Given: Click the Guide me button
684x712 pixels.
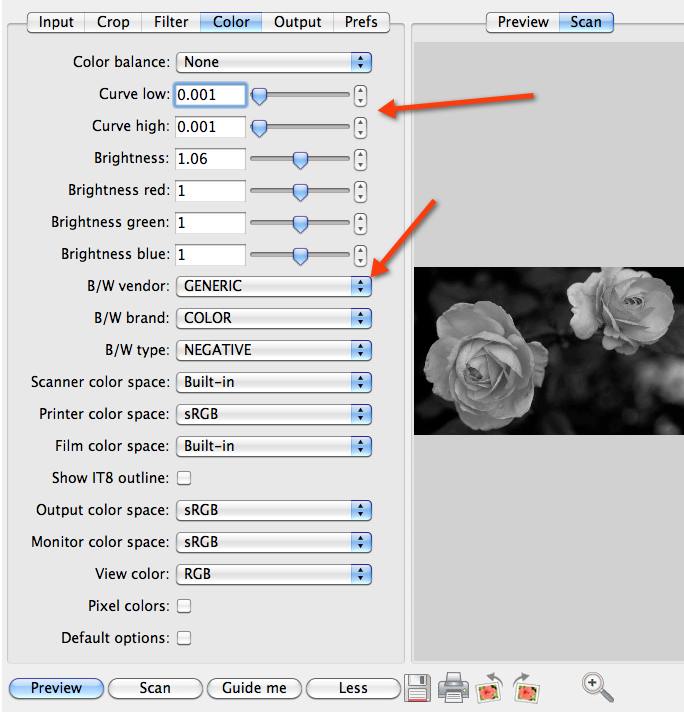Looking at the screenshot, I should [x=254, y=688].
